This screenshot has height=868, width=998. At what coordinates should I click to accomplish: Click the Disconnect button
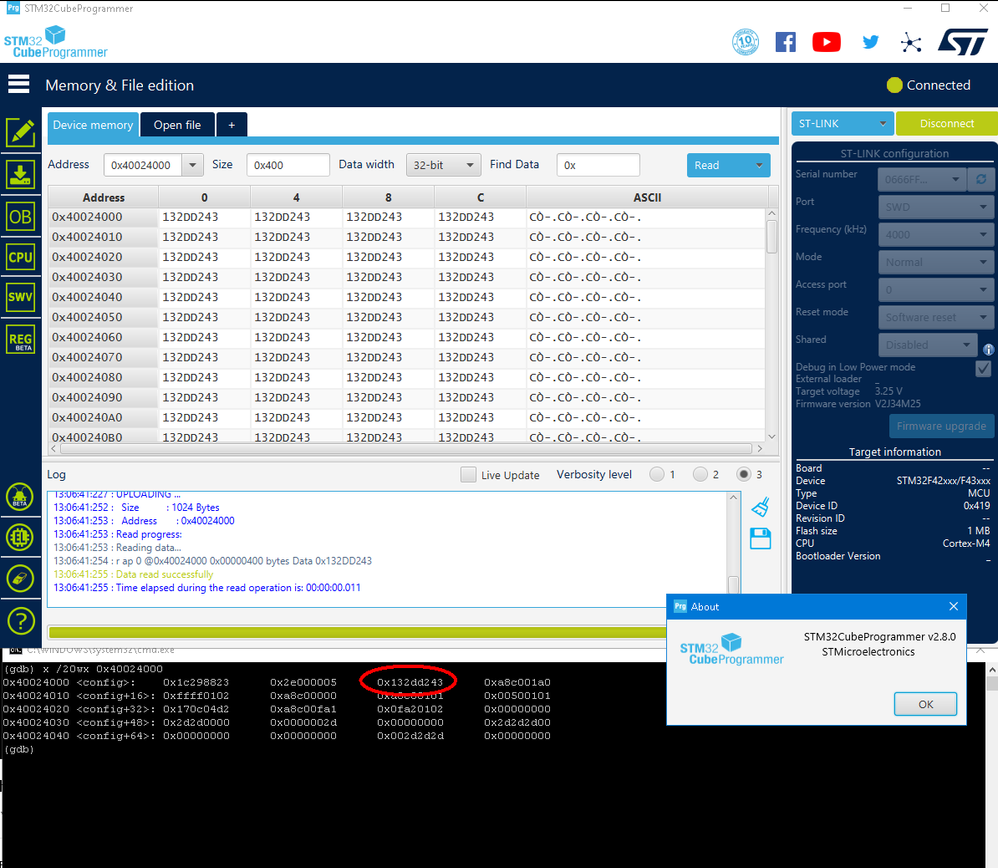pyautogui.click(x=946, y=123)
